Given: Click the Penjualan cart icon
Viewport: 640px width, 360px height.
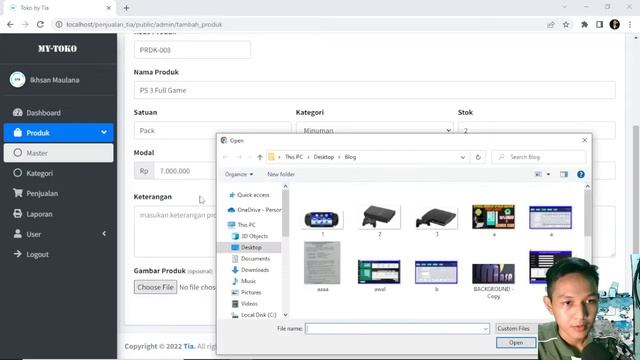Looking at the screenshot, I should pos(18,193).
